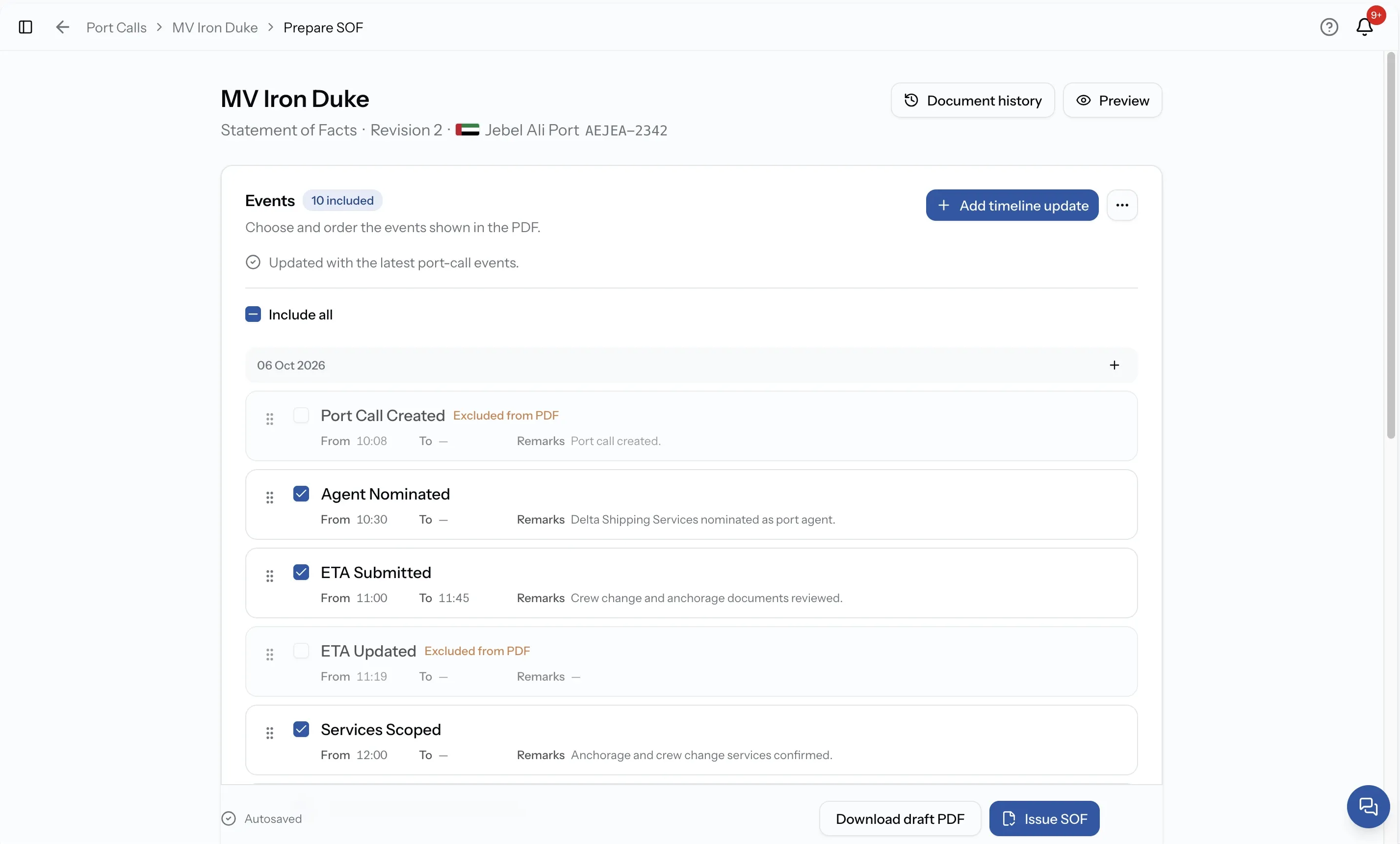The height and width of the screenshot is (844, 1400).
Task: Go to MV Iron Duke breadcrumb
Action: point(215,27)
